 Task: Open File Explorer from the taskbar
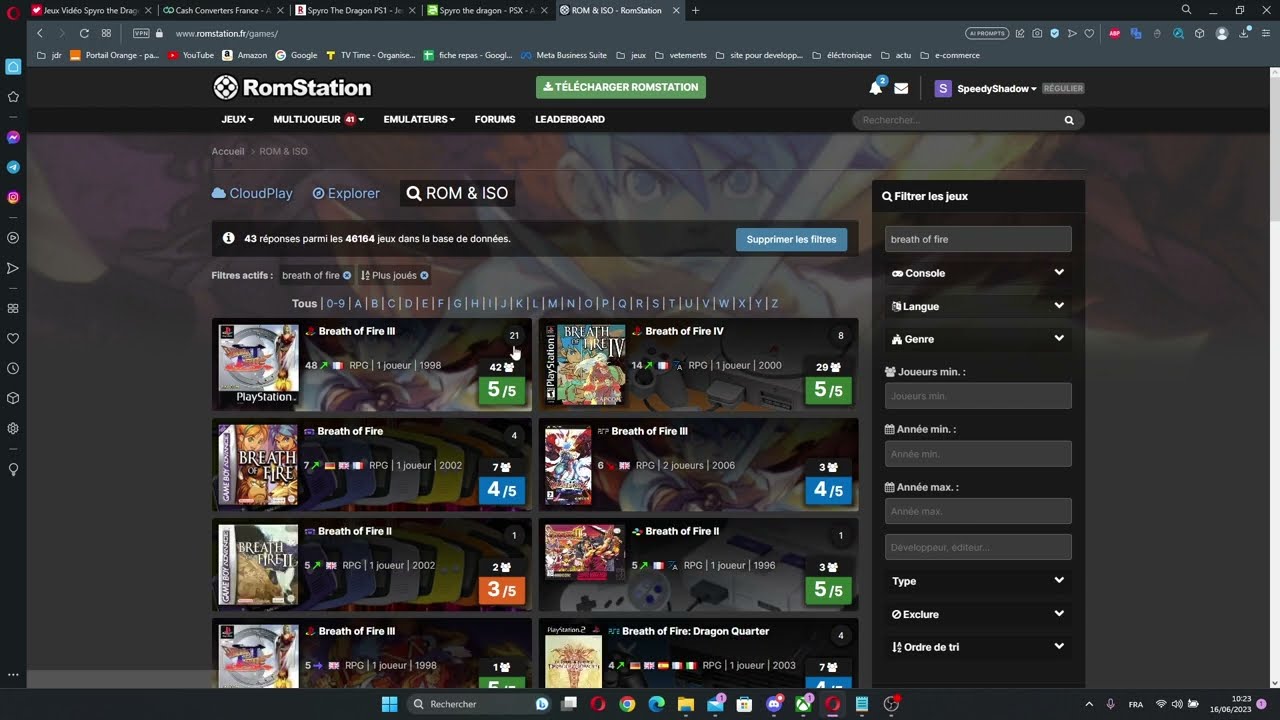click(685, 704)
